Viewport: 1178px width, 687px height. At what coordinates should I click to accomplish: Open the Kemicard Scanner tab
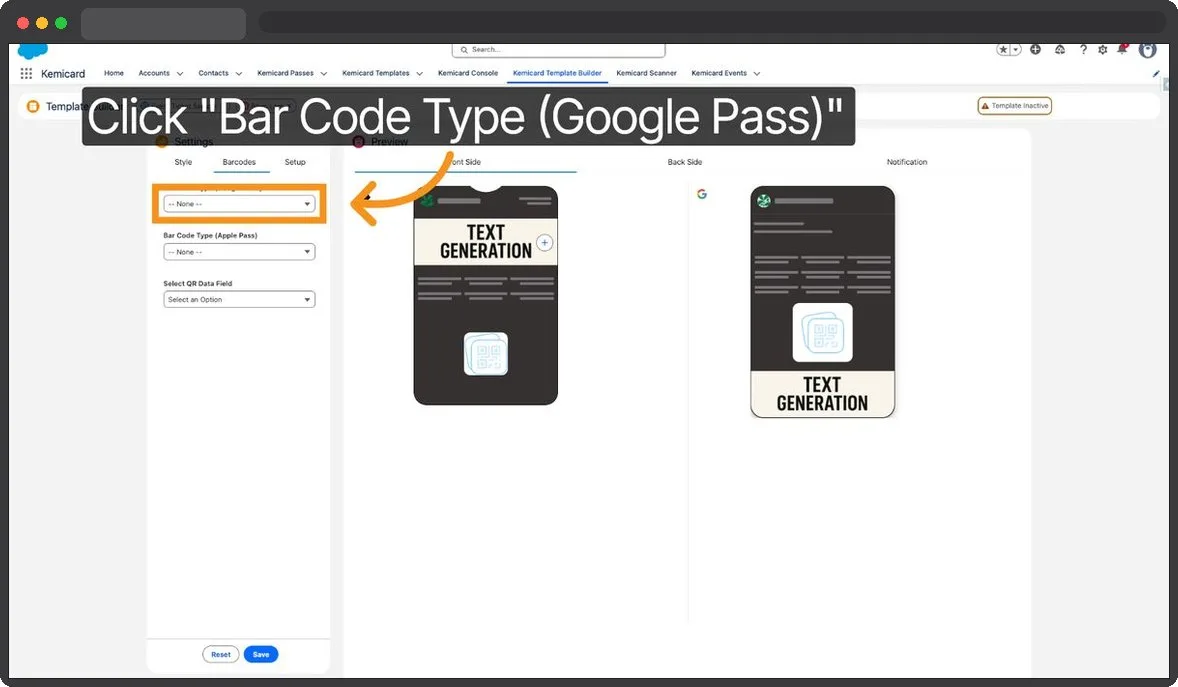tap(646, 73)
